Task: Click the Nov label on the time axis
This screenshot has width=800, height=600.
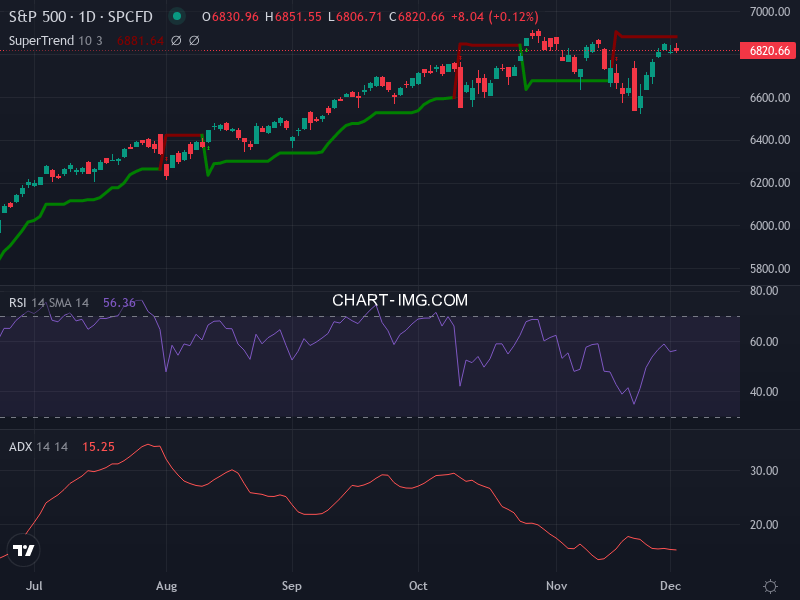Action: (x=557, y=586)
